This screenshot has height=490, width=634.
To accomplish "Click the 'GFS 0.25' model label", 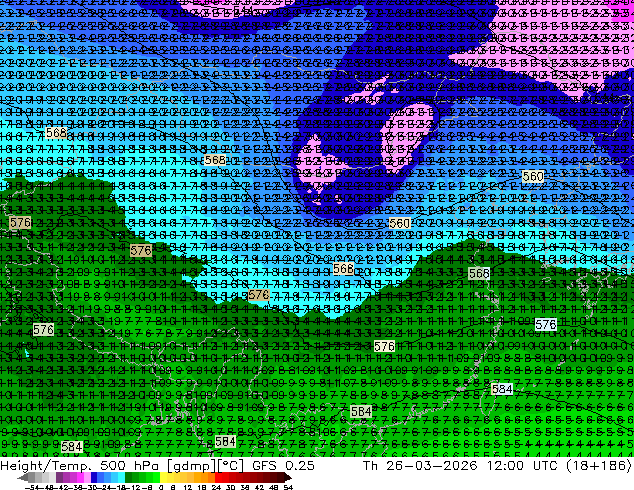I will [283, 465].
